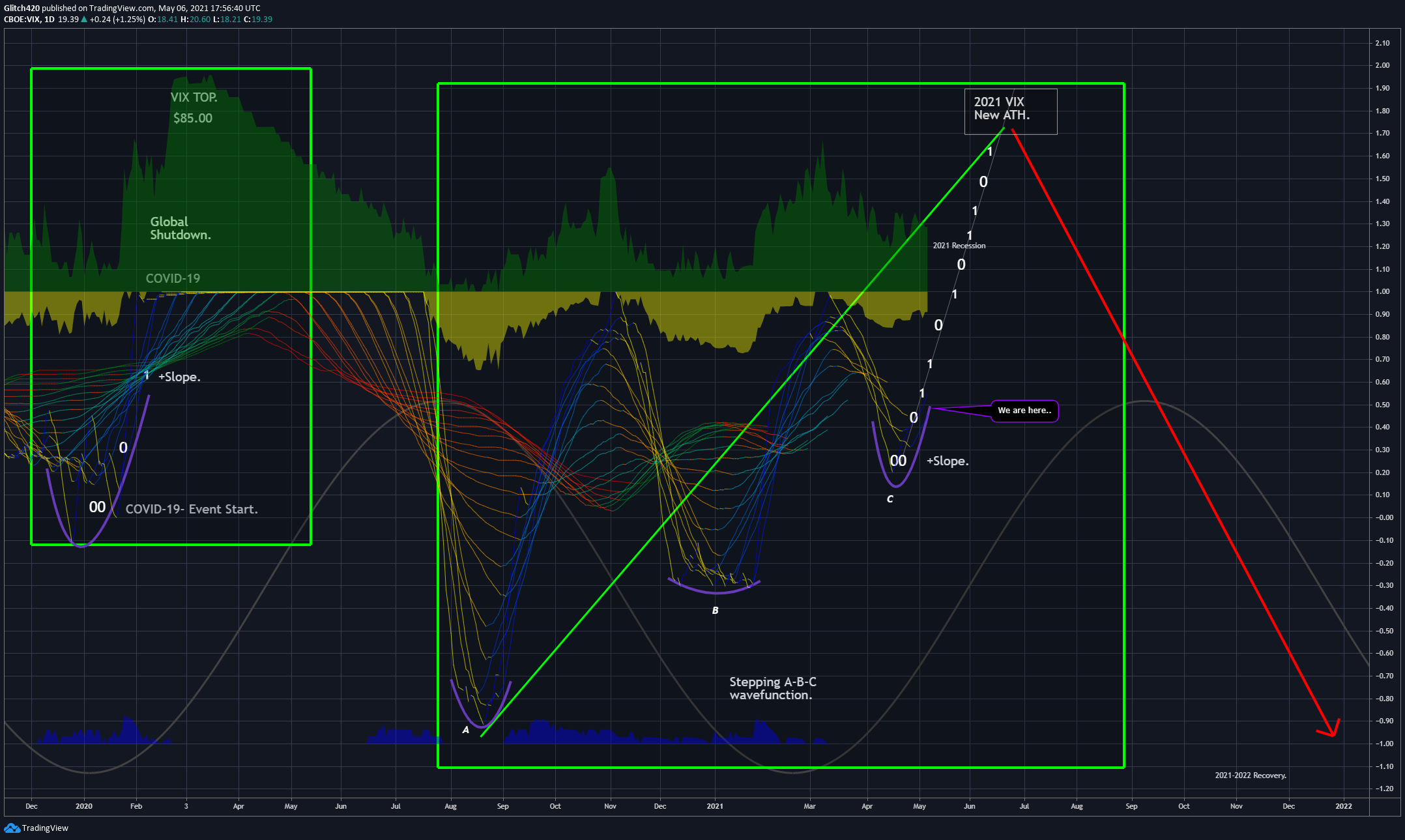The width and height of the screenshot is (1405, 840).
Task: Click the wave label 'A' at the August low
Action: pyautogui.click(x=465, y=730)
